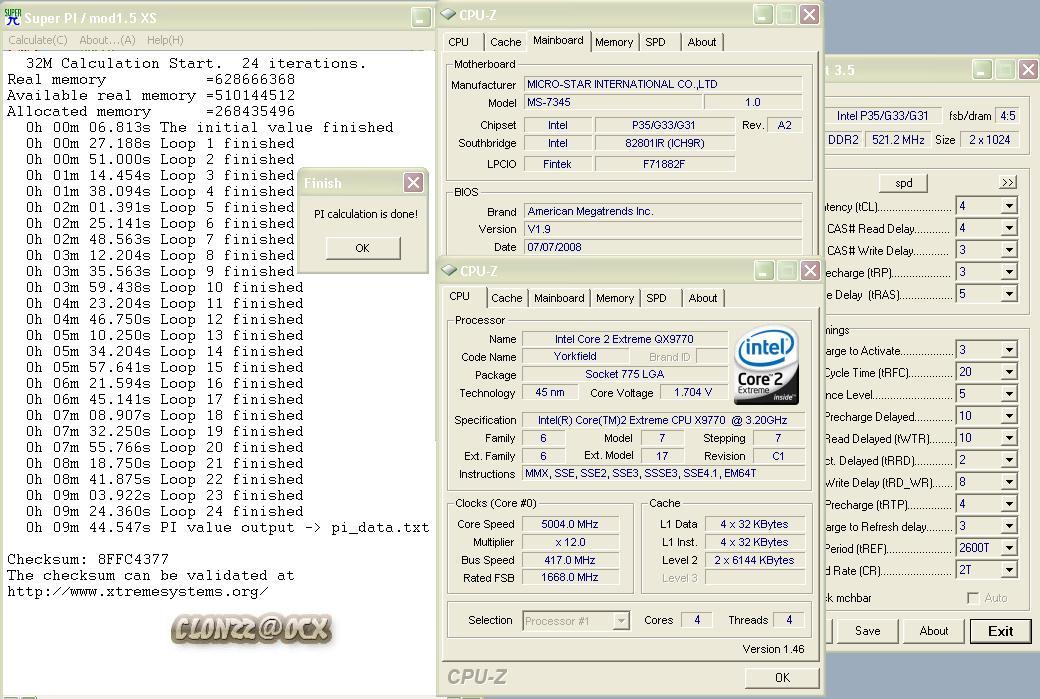Screen dimensions: 1040x699
Task: Switch to Memory tab in lower CPU-Z
Action: [x=615, y=298]
